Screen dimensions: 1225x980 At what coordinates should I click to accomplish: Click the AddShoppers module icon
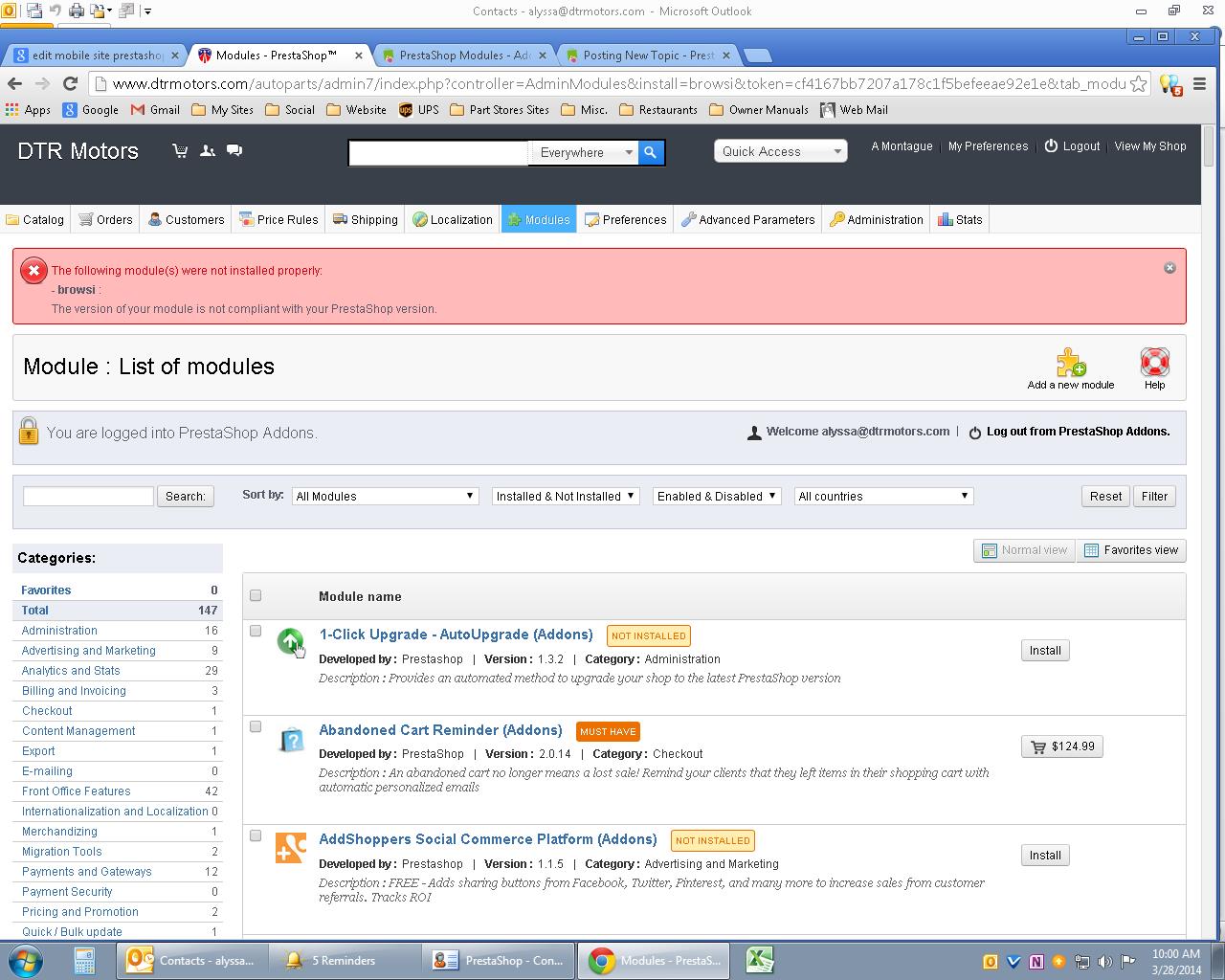pos(290,847)
